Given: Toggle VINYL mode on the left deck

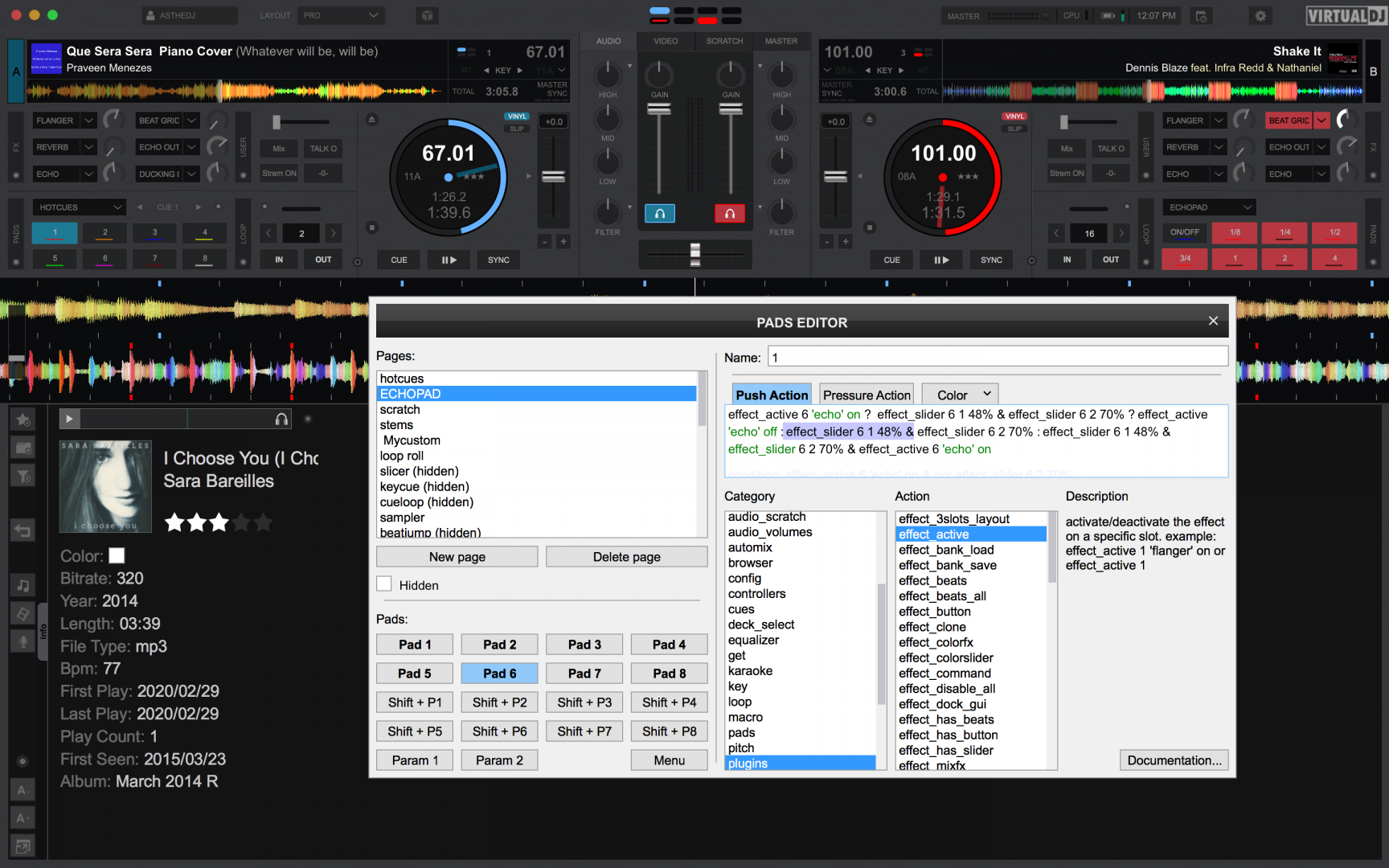Looking at the screenshot, I should (517, 117).
